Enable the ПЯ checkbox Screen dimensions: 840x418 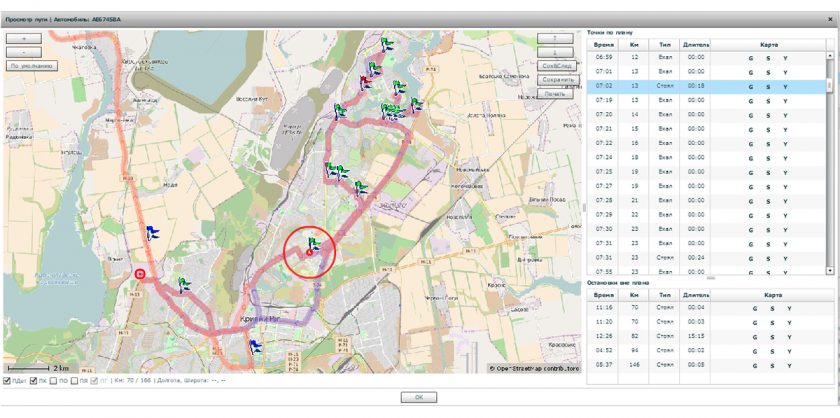click(x=74, y=381)
